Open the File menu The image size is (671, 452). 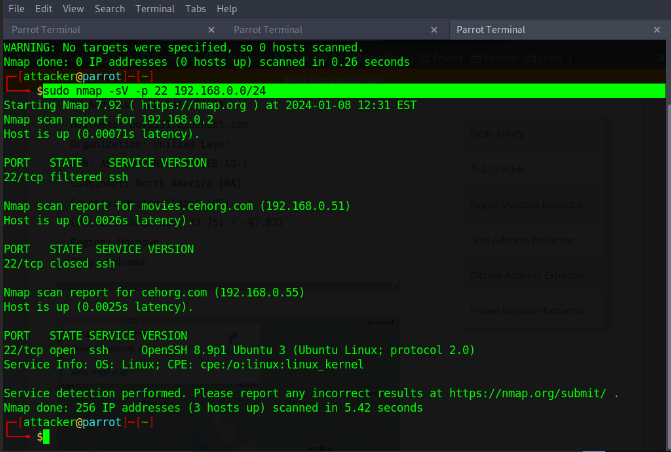click(x=15, y=8)
